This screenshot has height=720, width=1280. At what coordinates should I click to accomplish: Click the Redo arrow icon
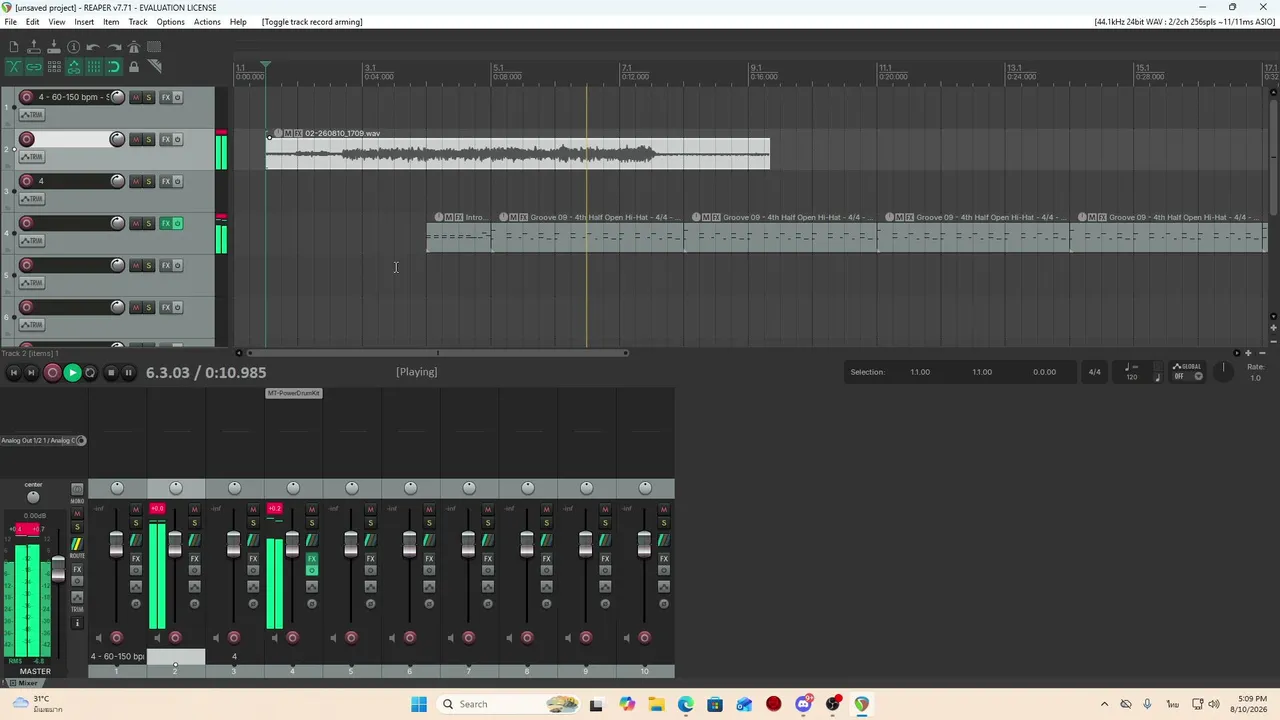tap(114, 47)
